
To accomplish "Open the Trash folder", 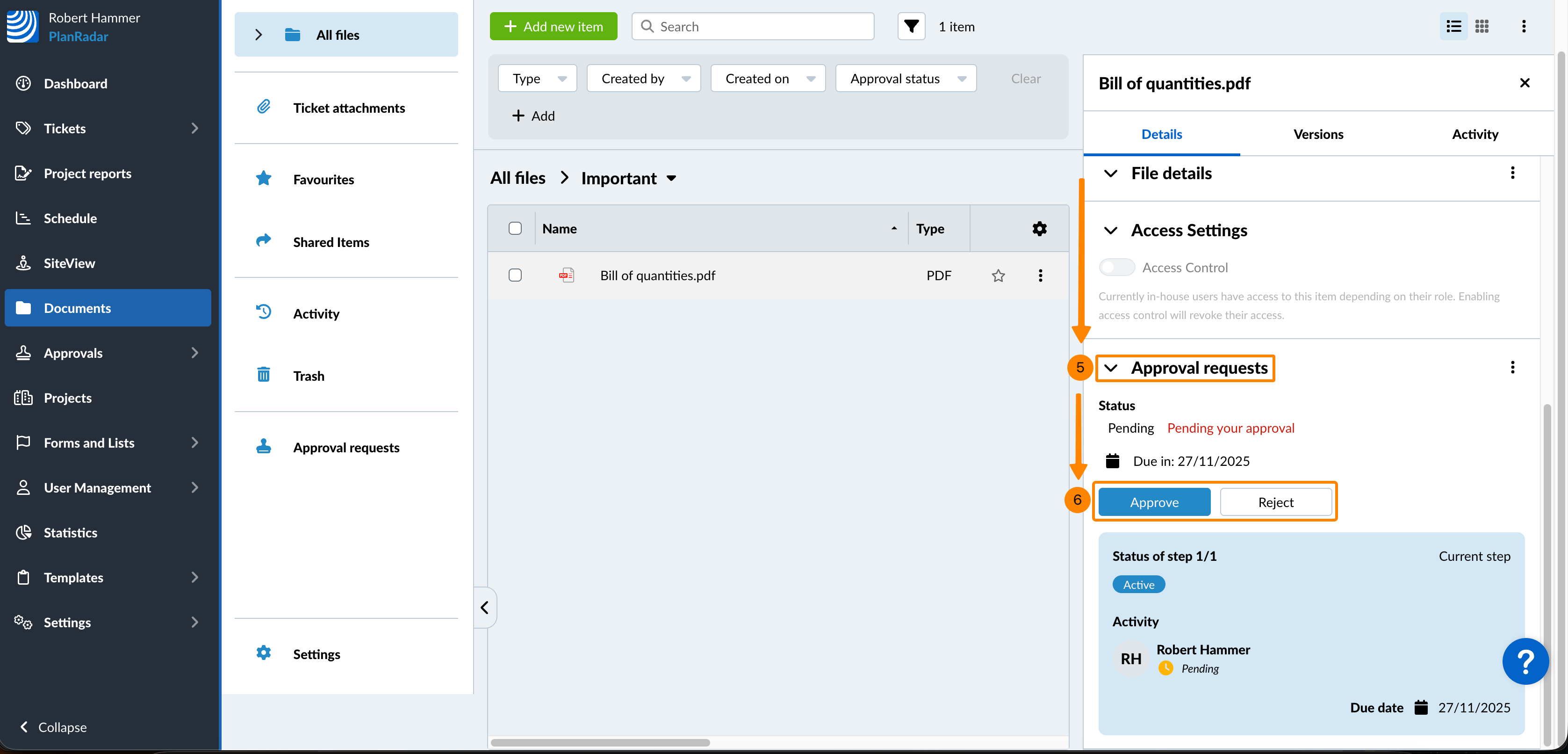I will pos(309,376).
